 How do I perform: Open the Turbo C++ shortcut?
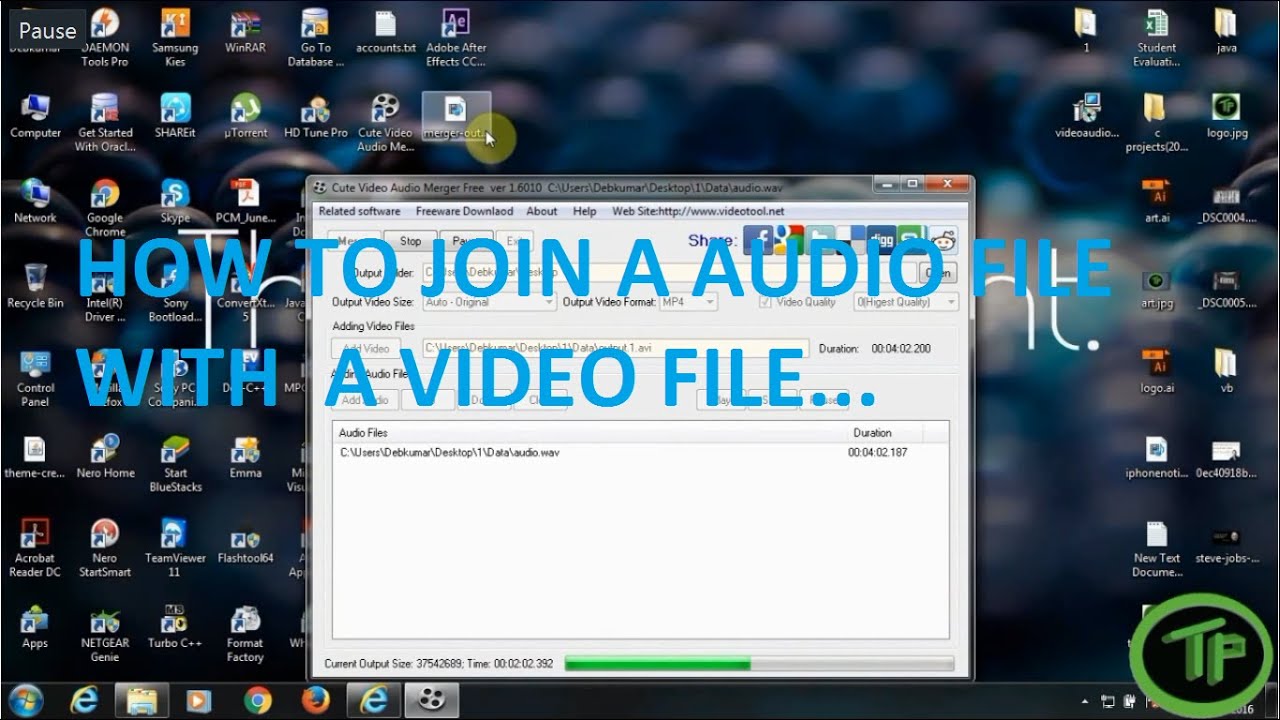[x=175, y=628]
